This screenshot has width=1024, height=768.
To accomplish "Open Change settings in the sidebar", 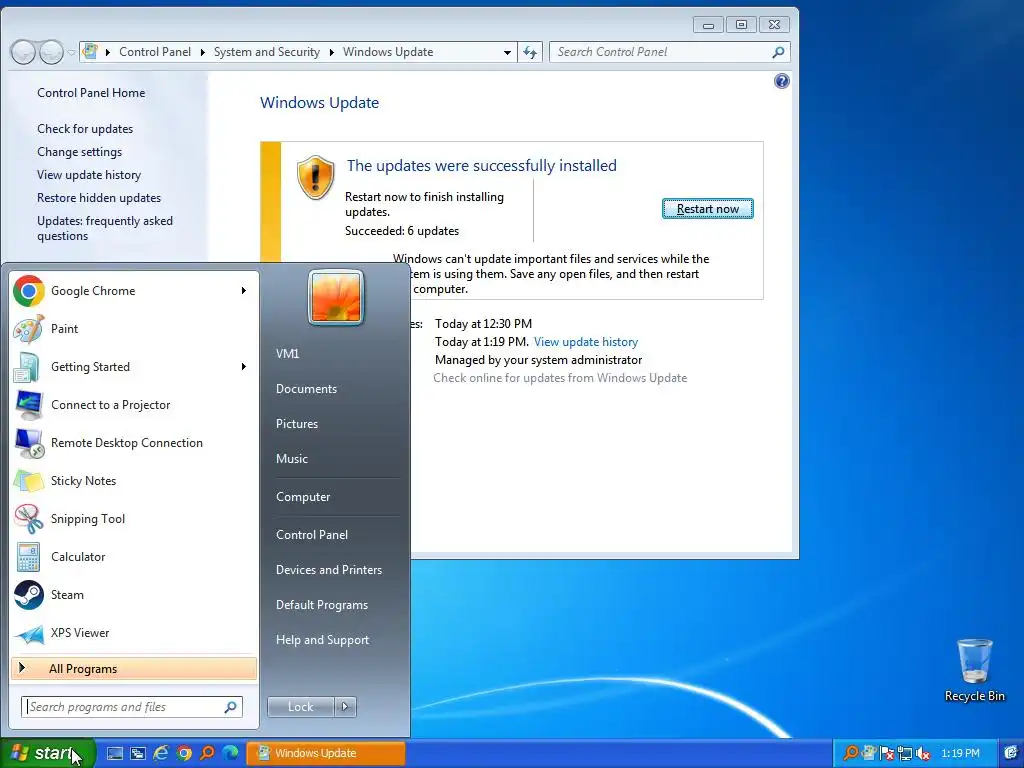I will [79, 152].
